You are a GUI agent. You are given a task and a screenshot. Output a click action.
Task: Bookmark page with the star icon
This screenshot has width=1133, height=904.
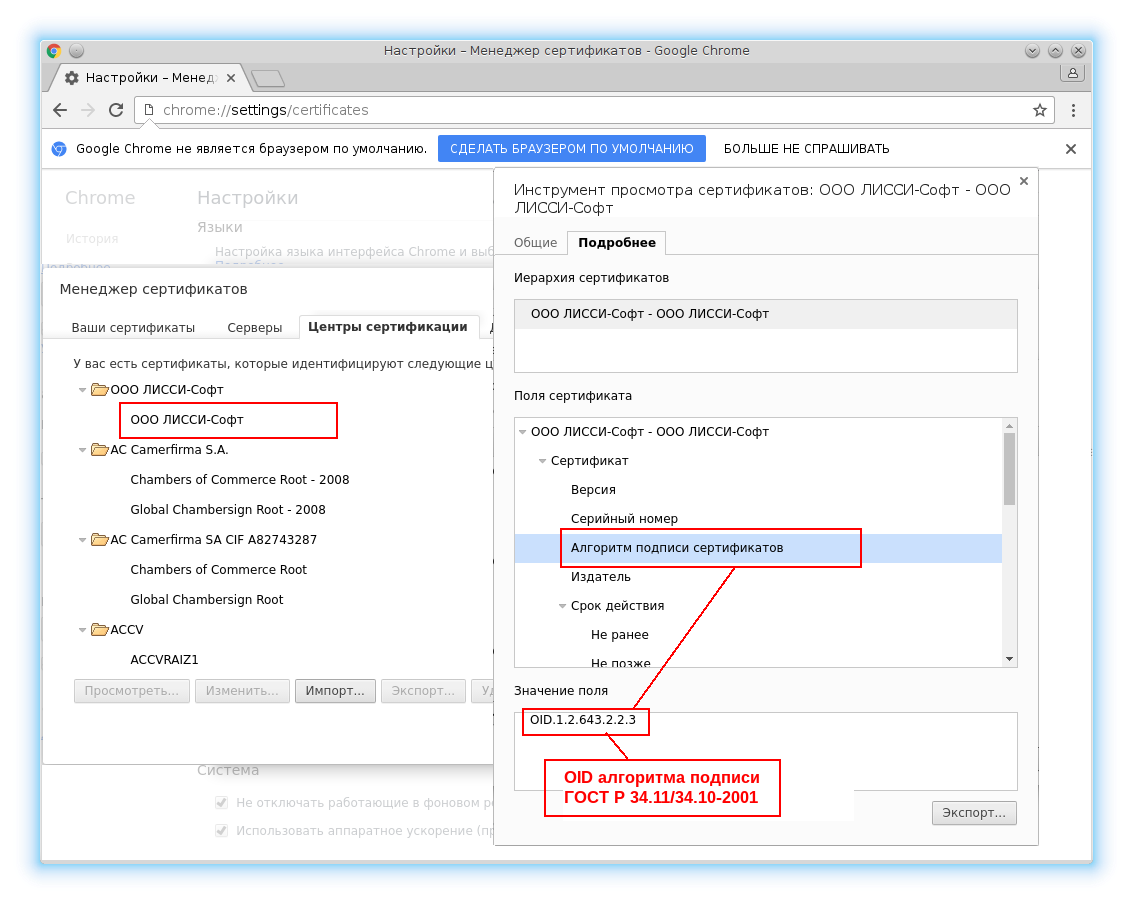click(1039, 110)
